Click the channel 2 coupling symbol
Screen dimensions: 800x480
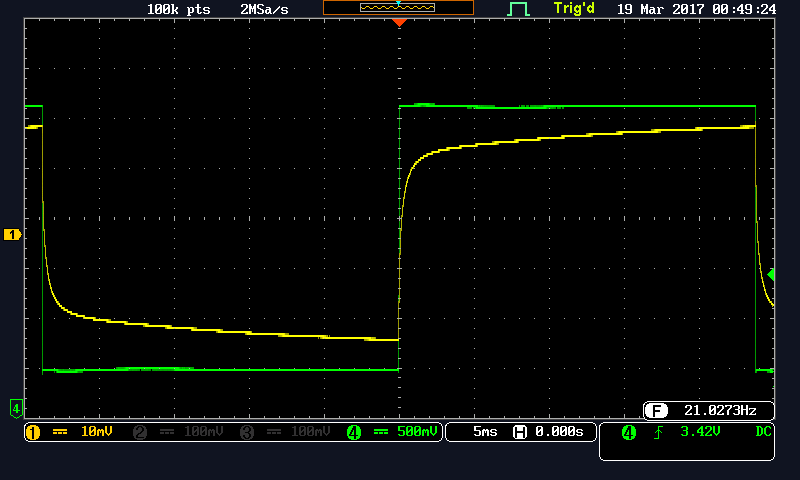click(166, 432)
